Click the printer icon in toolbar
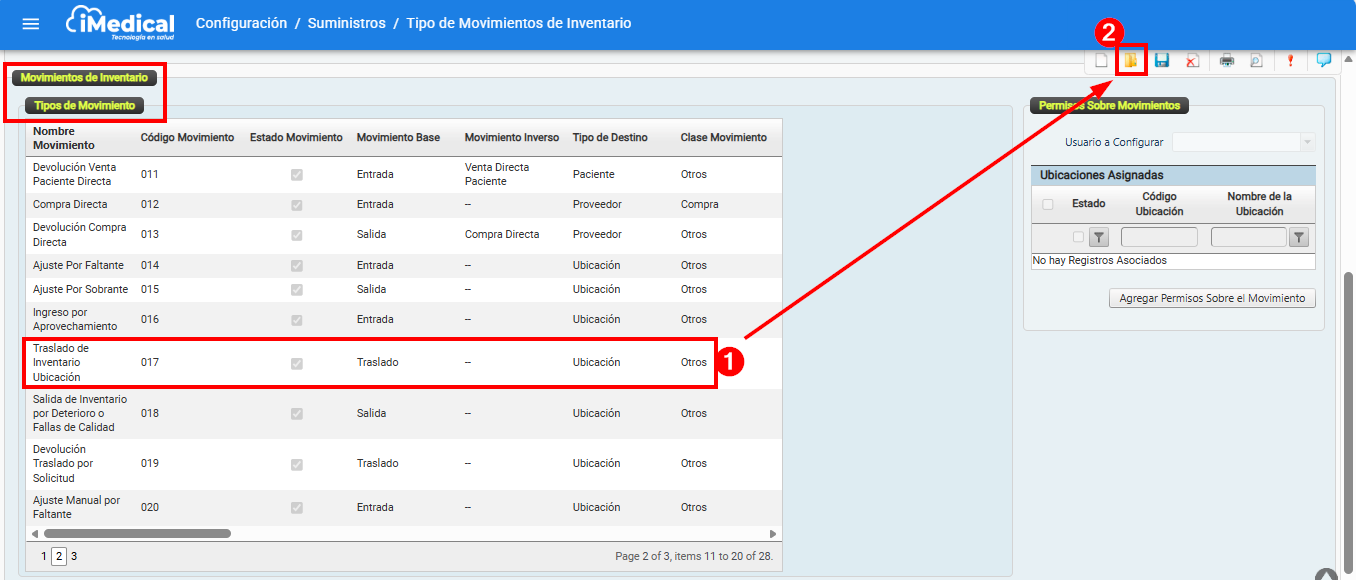The width and height of the screenshot is (1356, 580). click(x=1227, y=61)
